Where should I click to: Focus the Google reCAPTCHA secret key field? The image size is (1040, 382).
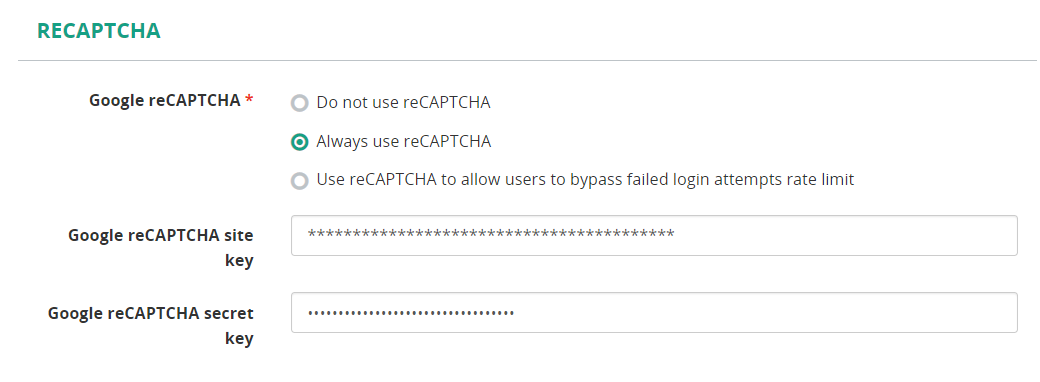tap(654, 312)
